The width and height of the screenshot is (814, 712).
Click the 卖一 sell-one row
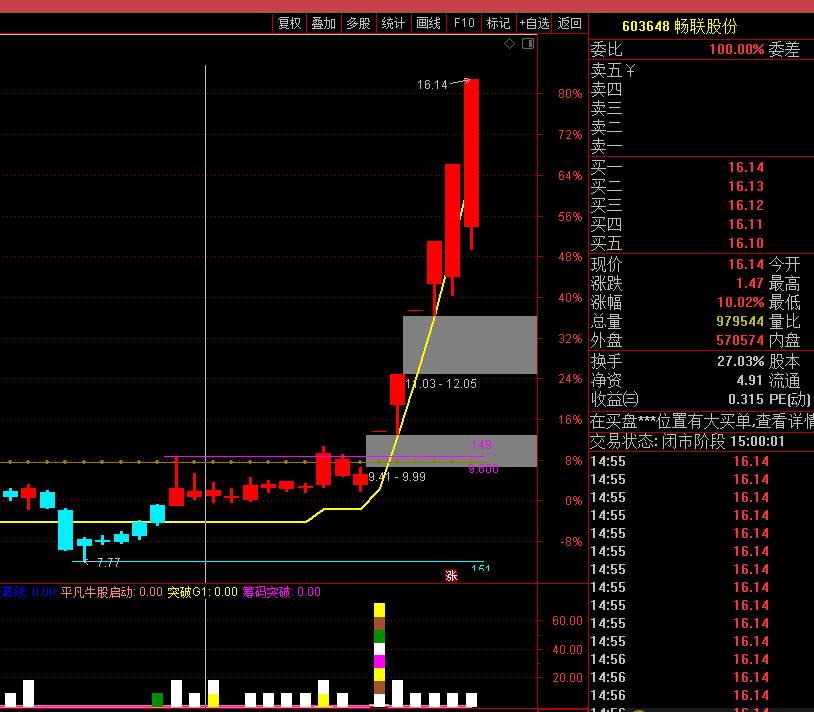coord(701,146)
